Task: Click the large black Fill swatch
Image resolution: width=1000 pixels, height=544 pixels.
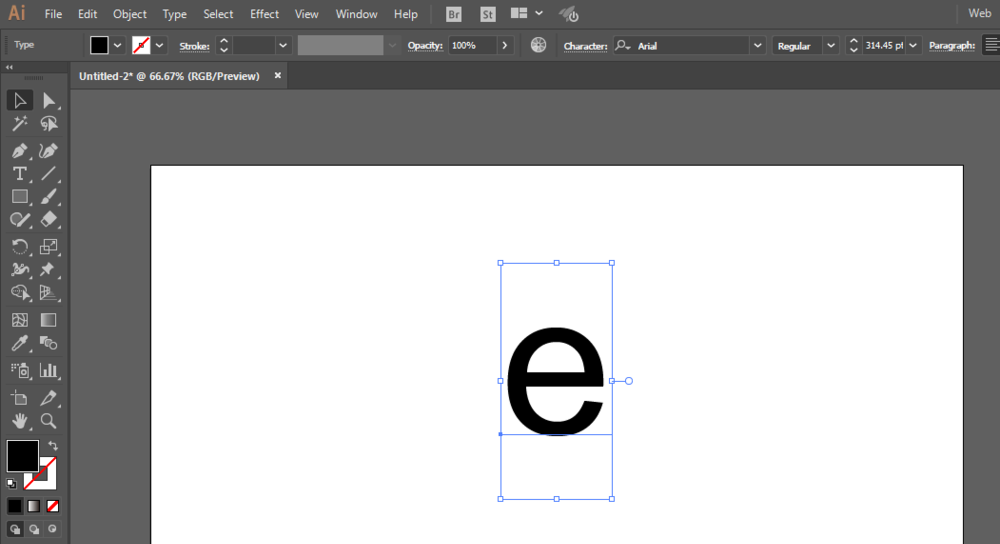Action: tap(22, 456)
